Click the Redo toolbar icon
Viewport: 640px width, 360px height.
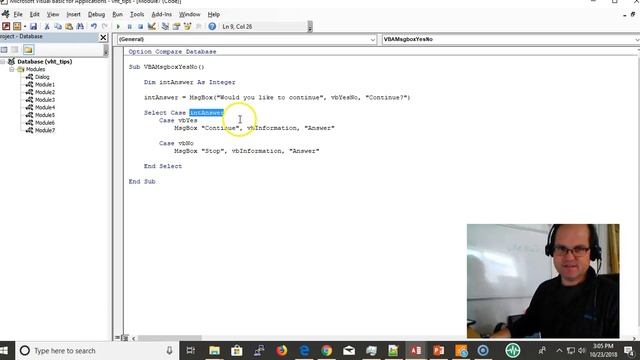105,27
